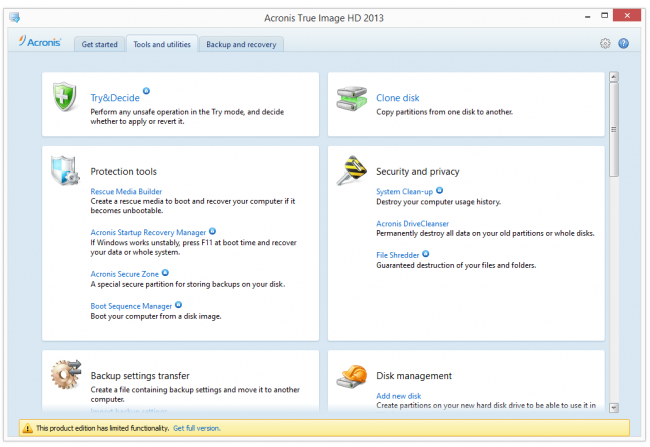Open Boot Sequence Manager
This screenshot has height=447, width=650.
131,305
